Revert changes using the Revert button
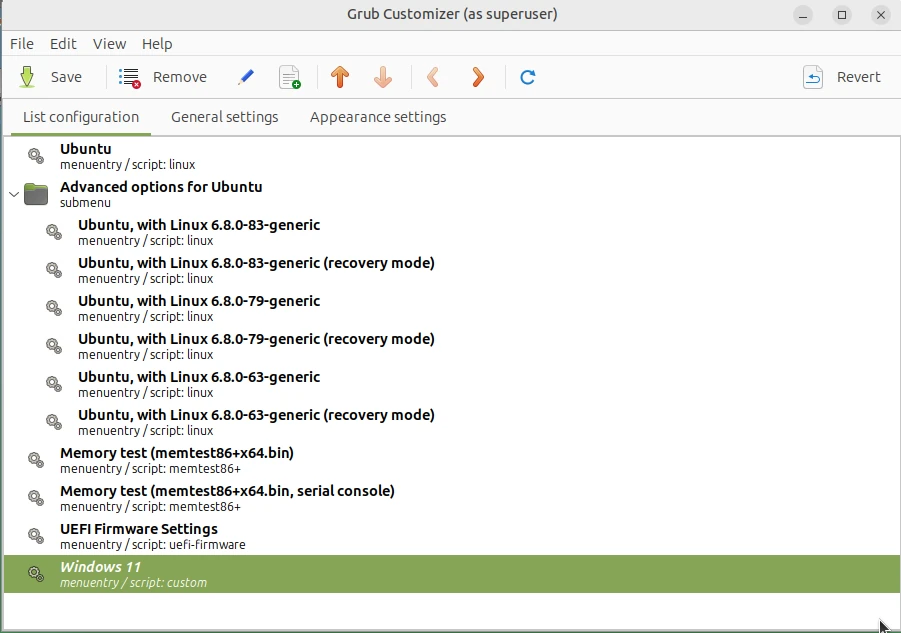 (x=842, y=77)
